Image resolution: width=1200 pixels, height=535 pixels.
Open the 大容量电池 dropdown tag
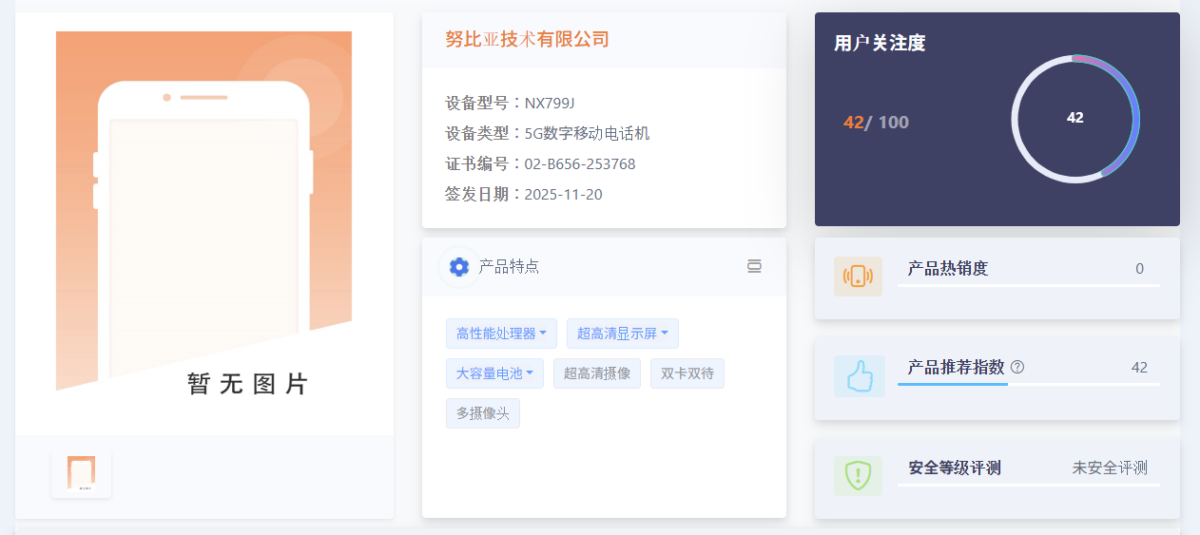(494, 374)
